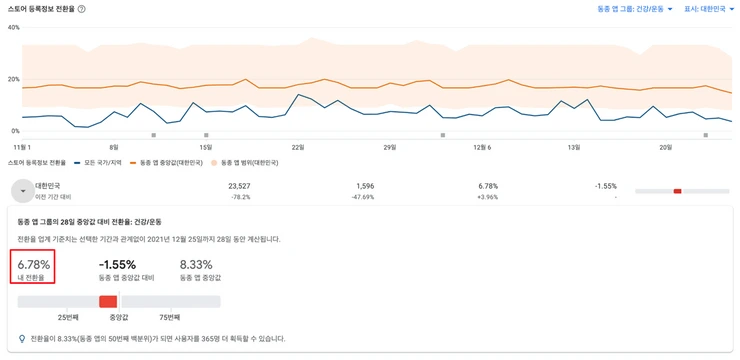
Task: Click the gray event marker after 20일
Action: (x=706, y=135)
